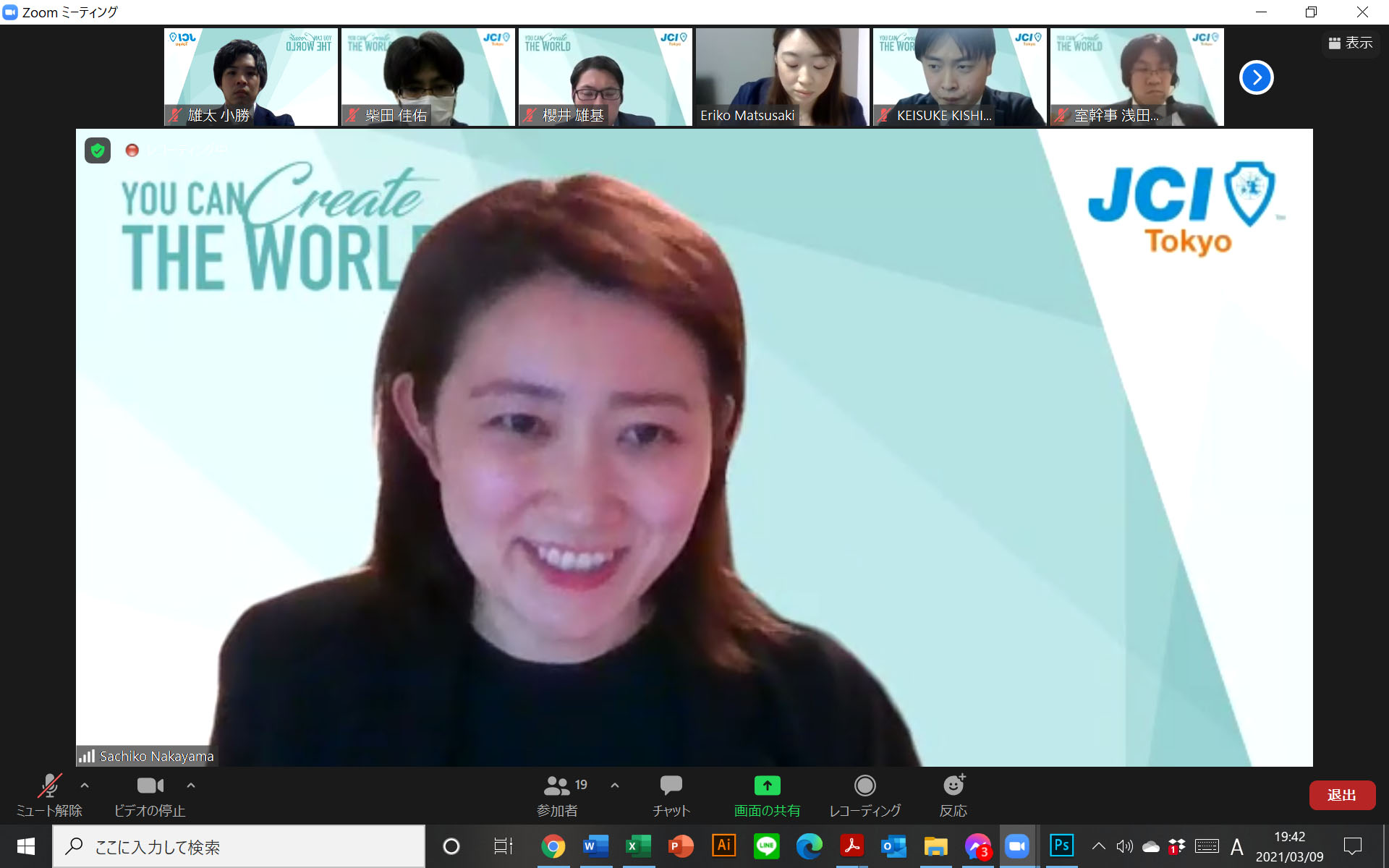The image size is (1389, 868).
Task: Open the participants panel icon
Action: point(556,786)
